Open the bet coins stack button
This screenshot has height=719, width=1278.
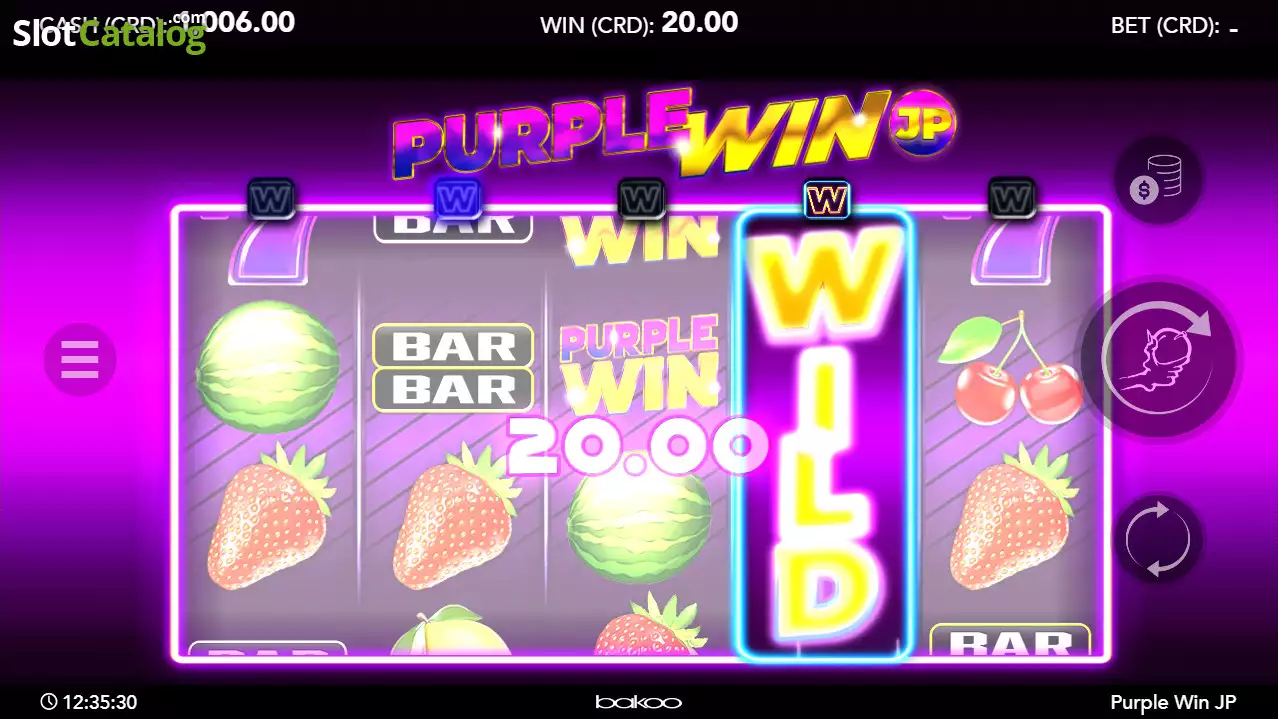pyautogui.click(x=1158, y=181)
